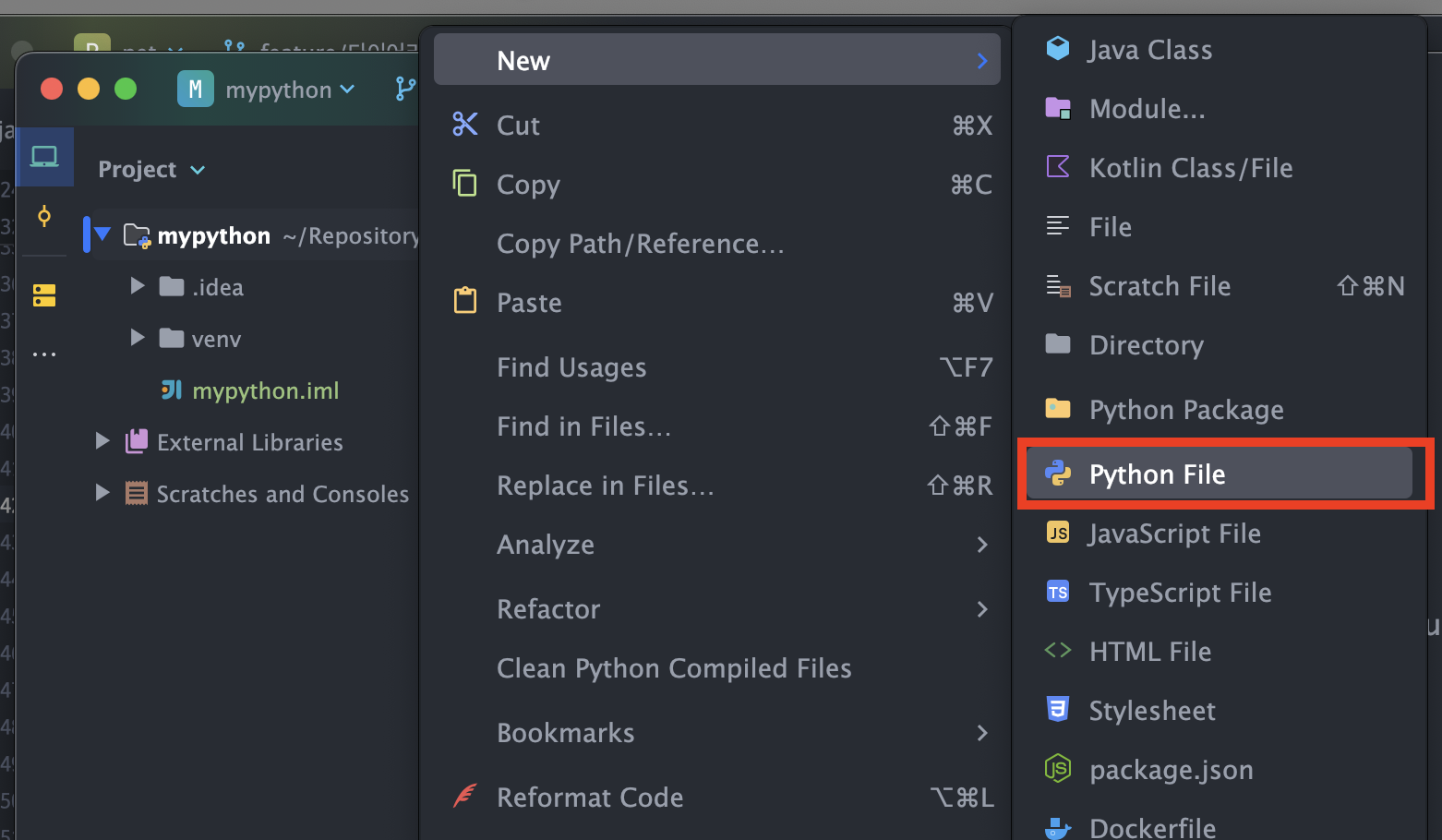Click the File lines icon
1442x840 pixels.
click(1058, 225)
